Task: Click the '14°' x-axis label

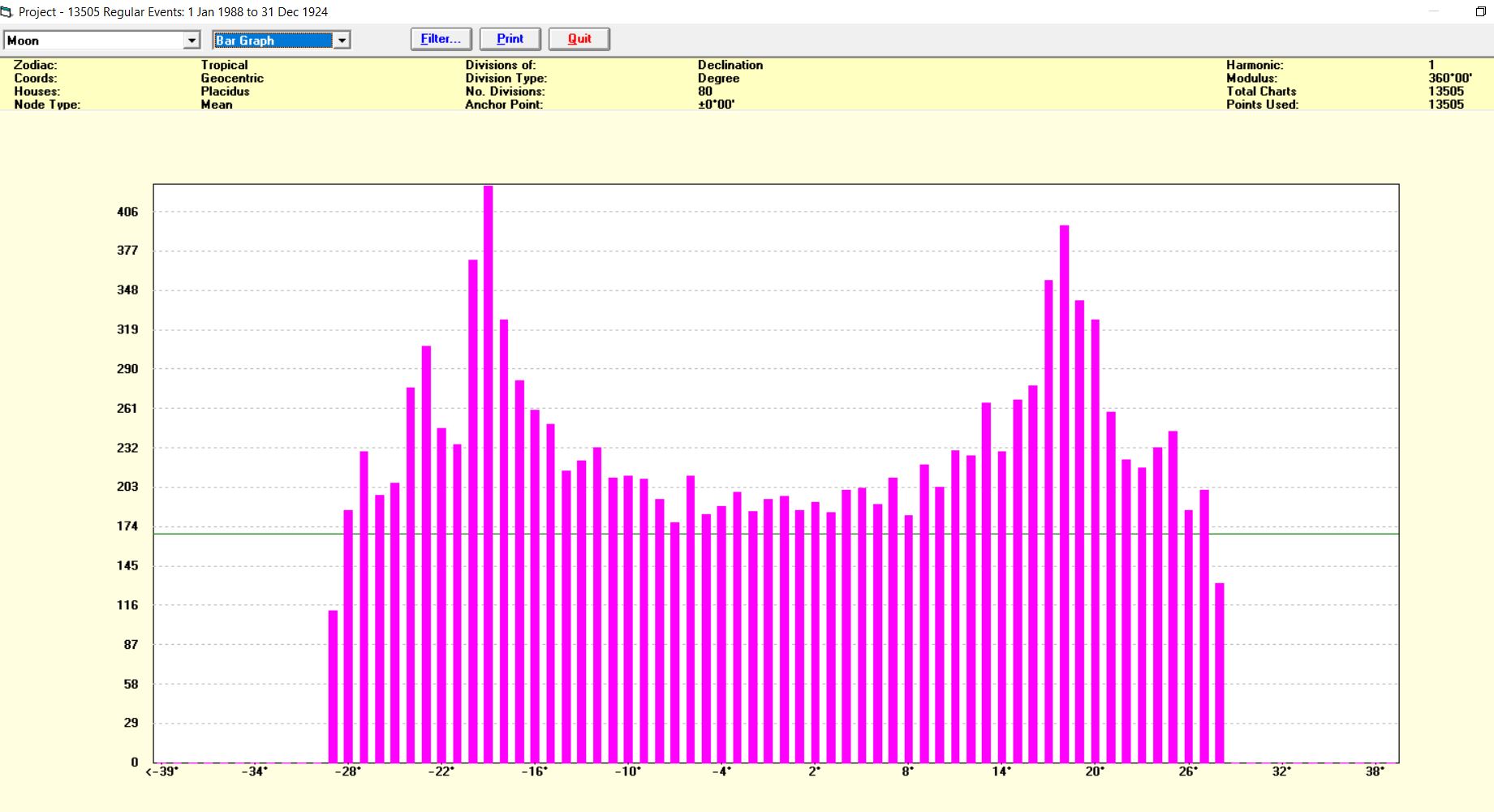Action: [x=1001, y=771]
